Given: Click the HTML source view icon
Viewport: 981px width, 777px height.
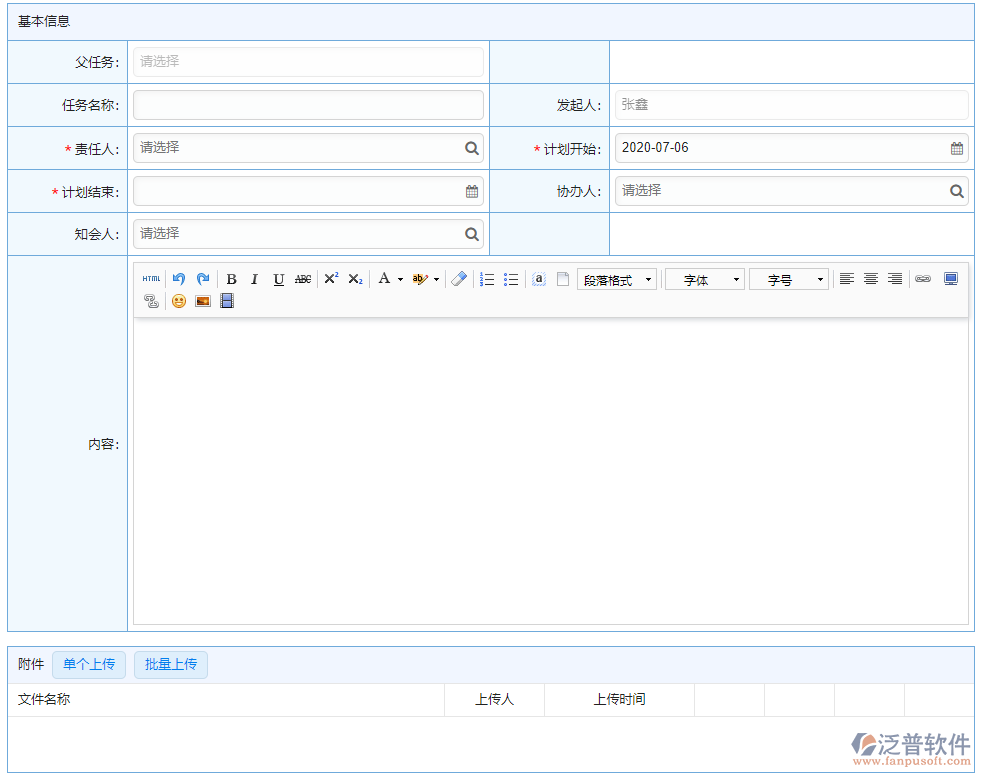Looking at the screenshot, I should 151,279.
